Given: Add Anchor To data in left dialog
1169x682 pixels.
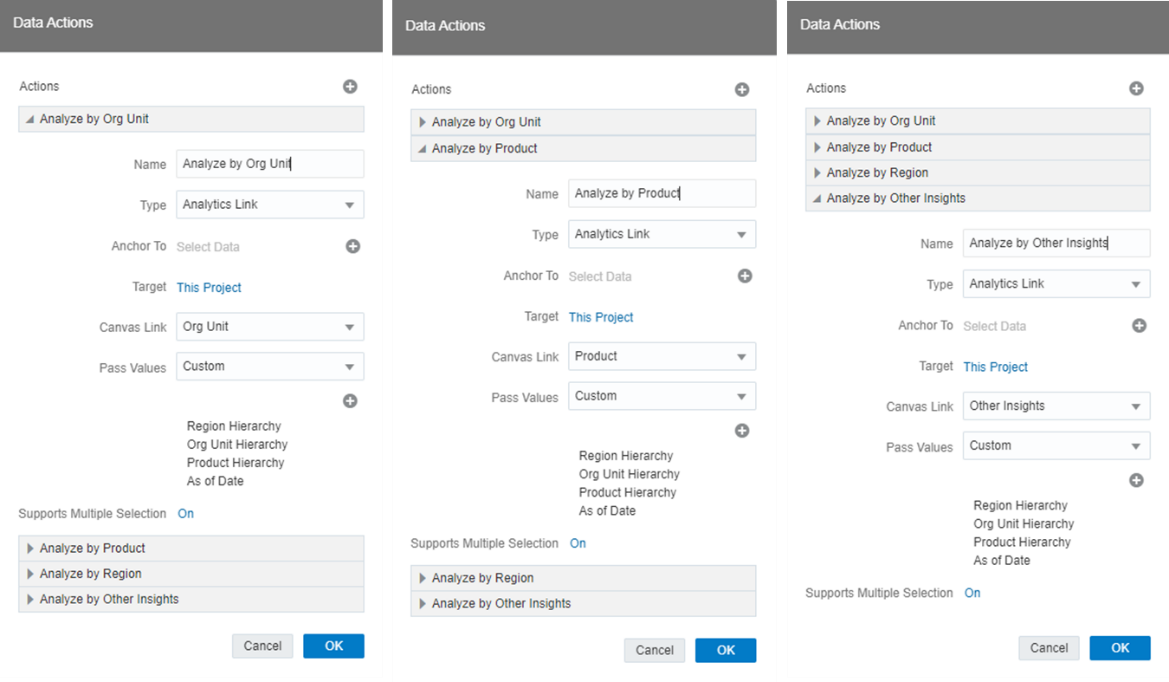Looking at the screenshot, I should tap(353, 246).
